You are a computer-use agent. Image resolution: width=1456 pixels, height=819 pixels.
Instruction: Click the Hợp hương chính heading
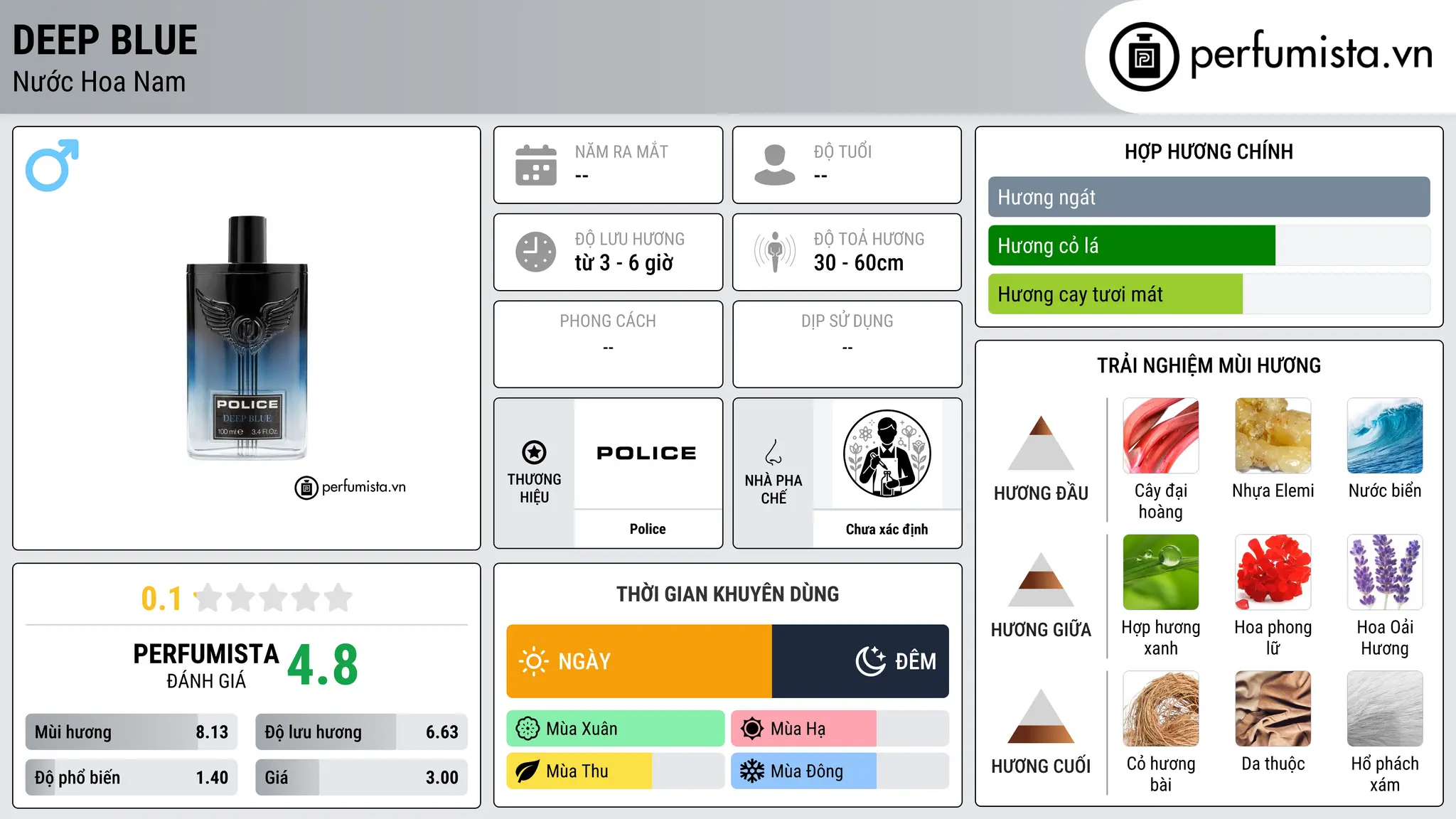pos(1209,151)
